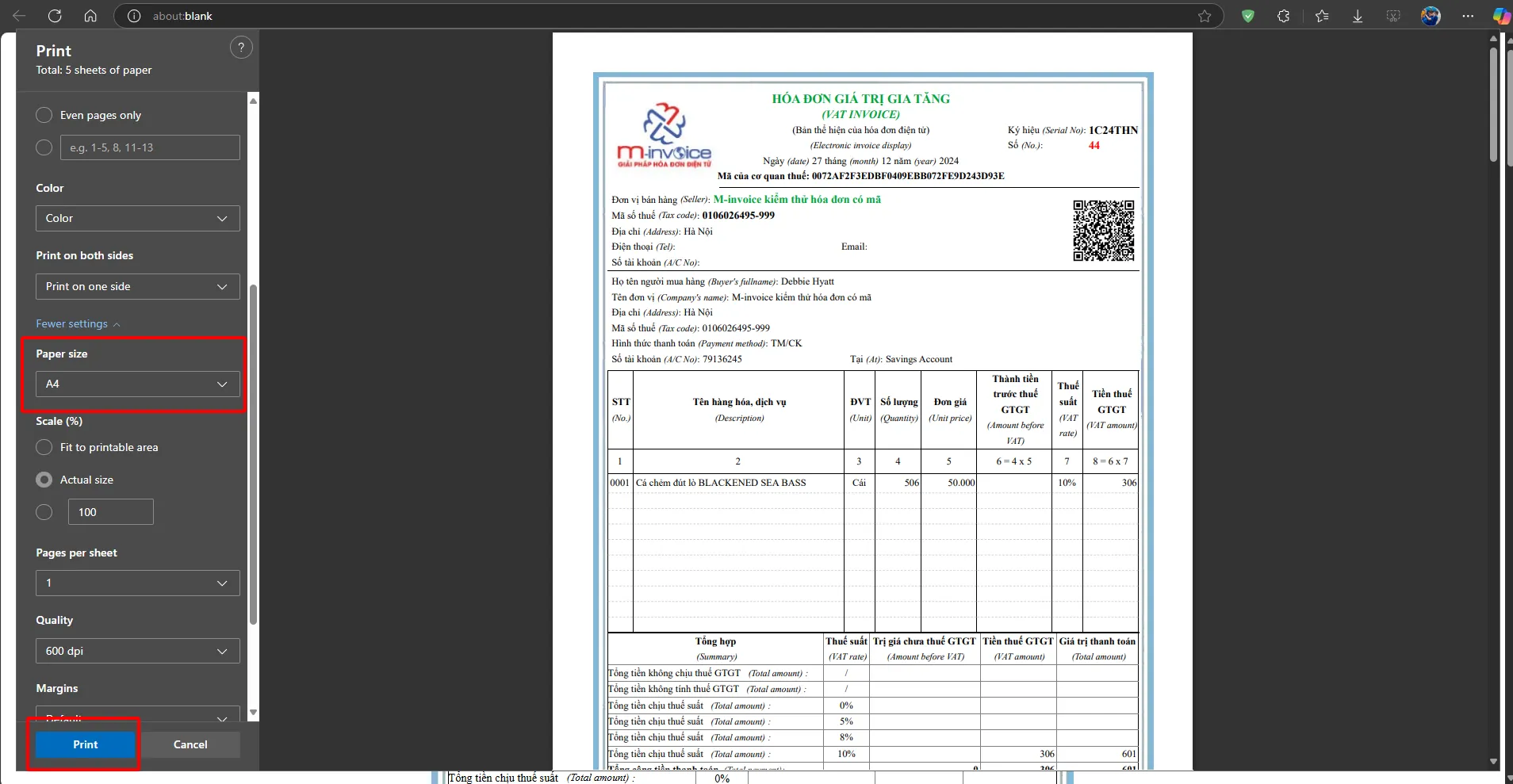The image size is (1513, 784).
Task: Click the browser back arrow
Action: click(19, 16)
